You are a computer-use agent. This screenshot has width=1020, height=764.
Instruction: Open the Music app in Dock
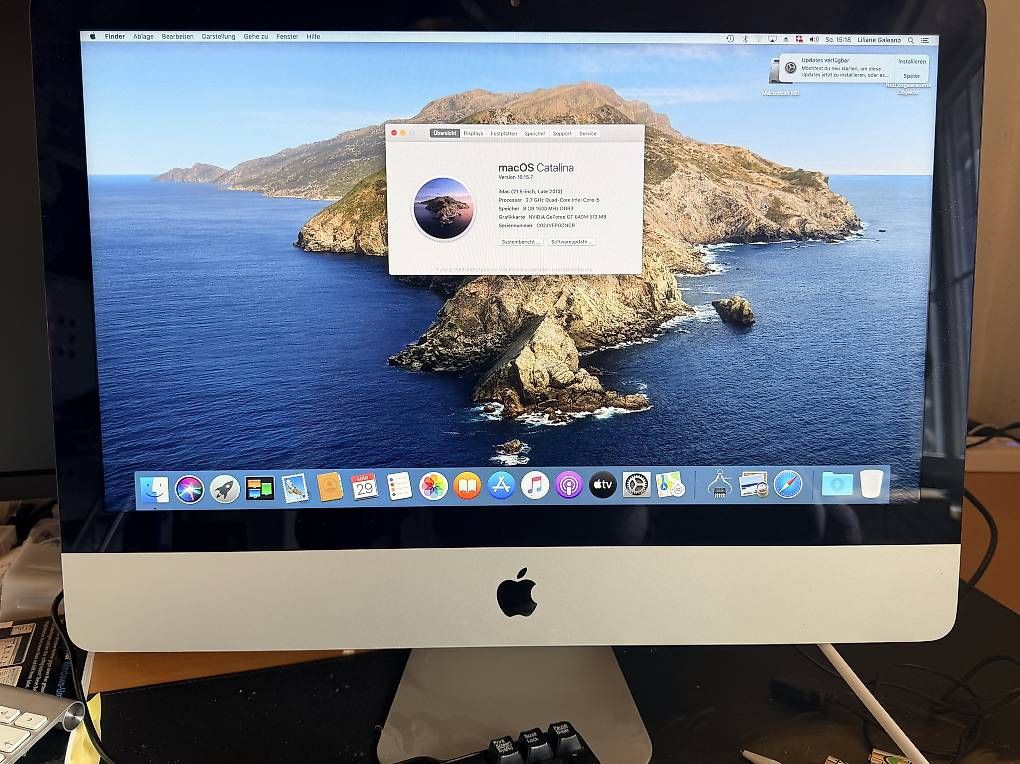coord(535,485)
